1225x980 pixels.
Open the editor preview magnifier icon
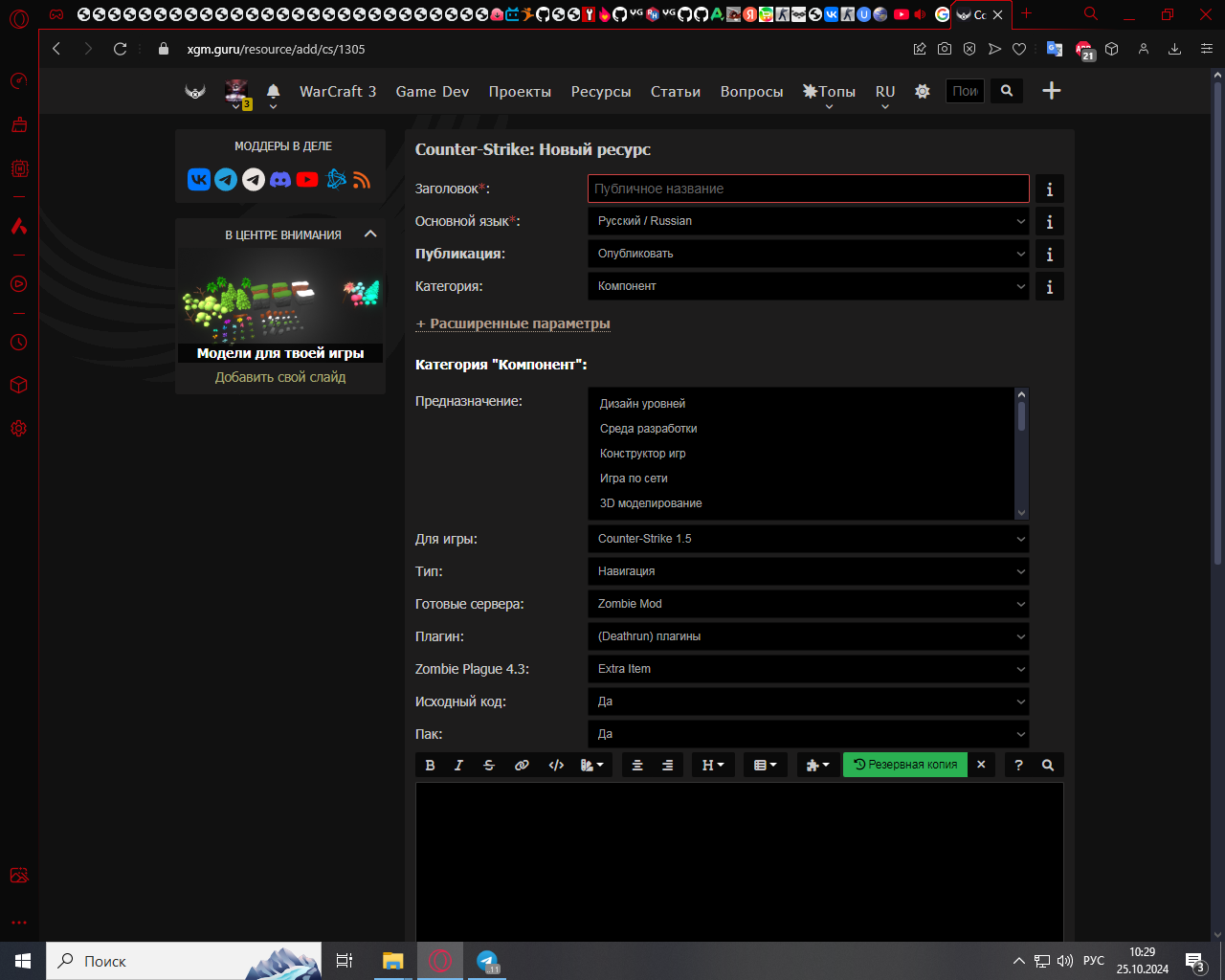pyautogui.click(x=1048, y=766)
